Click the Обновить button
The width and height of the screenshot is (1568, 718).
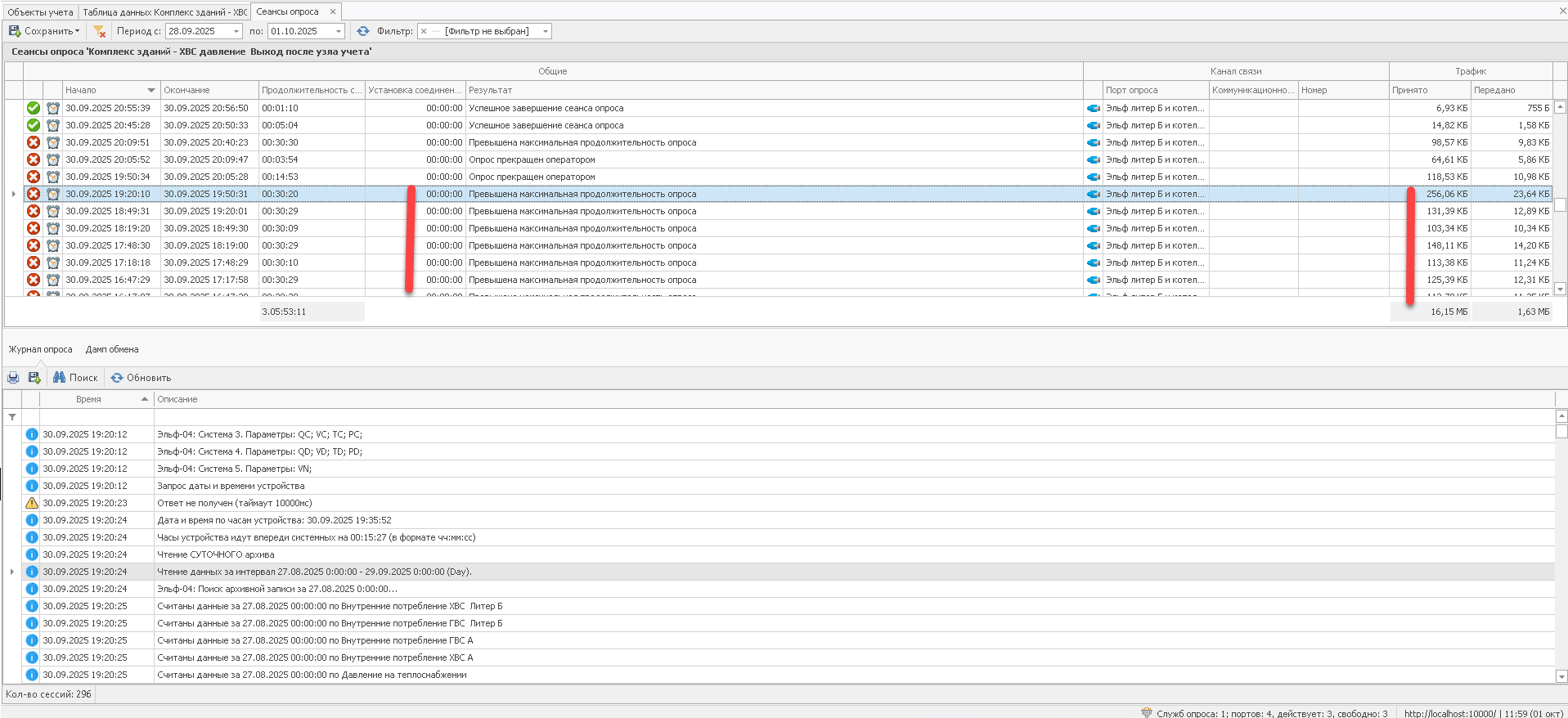coord(141,378)
